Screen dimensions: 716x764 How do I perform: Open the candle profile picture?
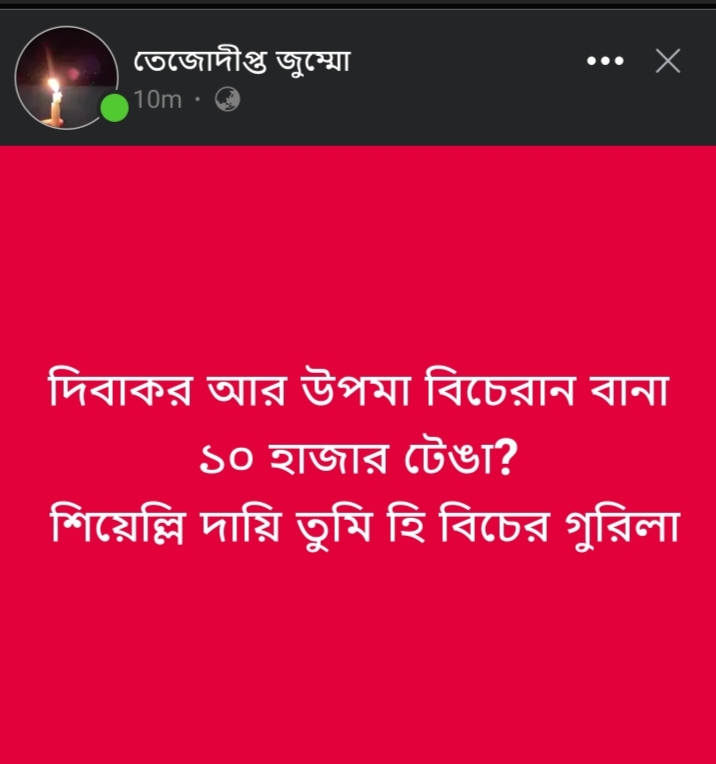(x=66, y=78)
